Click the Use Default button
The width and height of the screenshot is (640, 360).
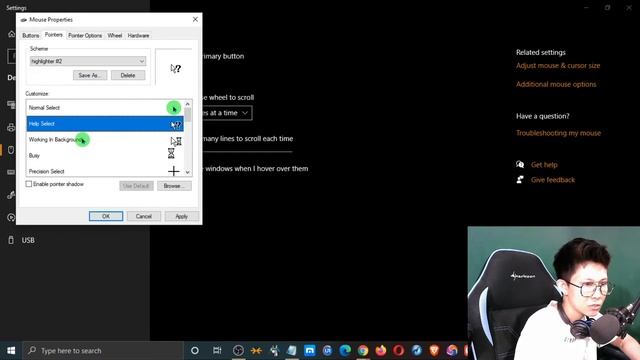point(136,186)
